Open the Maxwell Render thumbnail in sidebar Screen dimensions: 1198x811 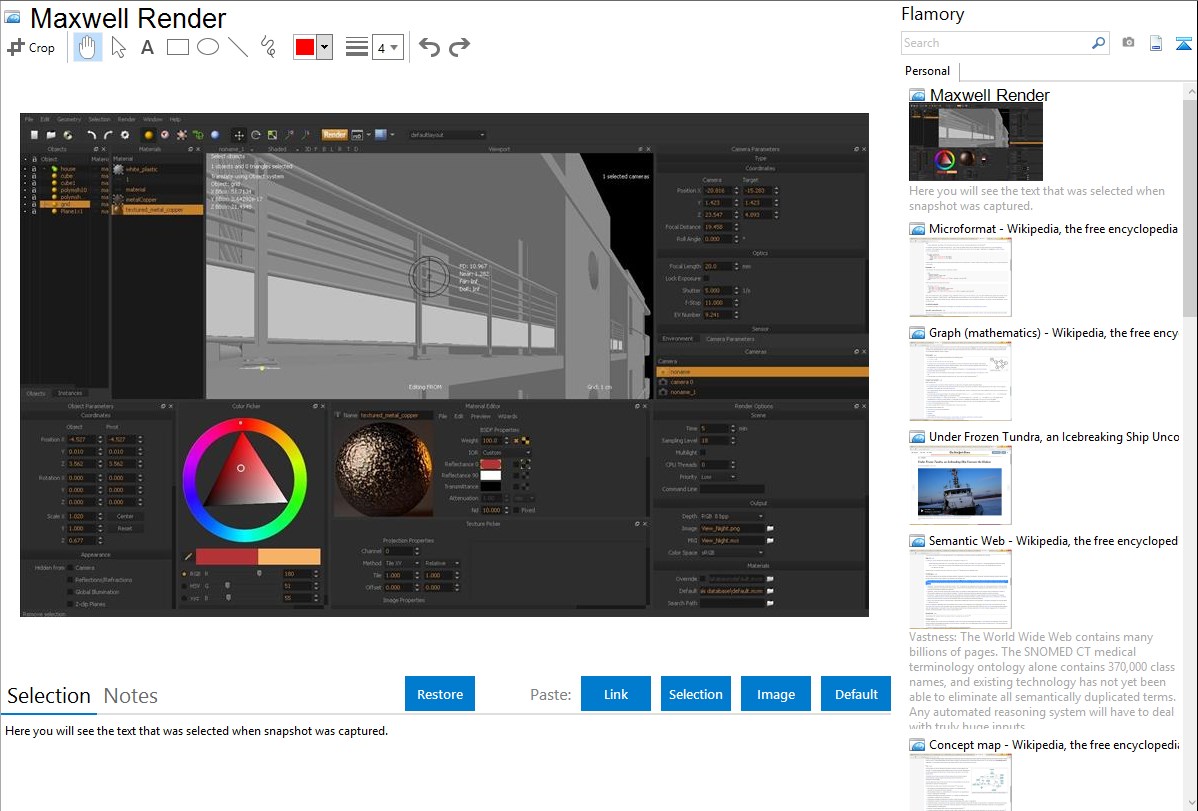tap(976, 143)
